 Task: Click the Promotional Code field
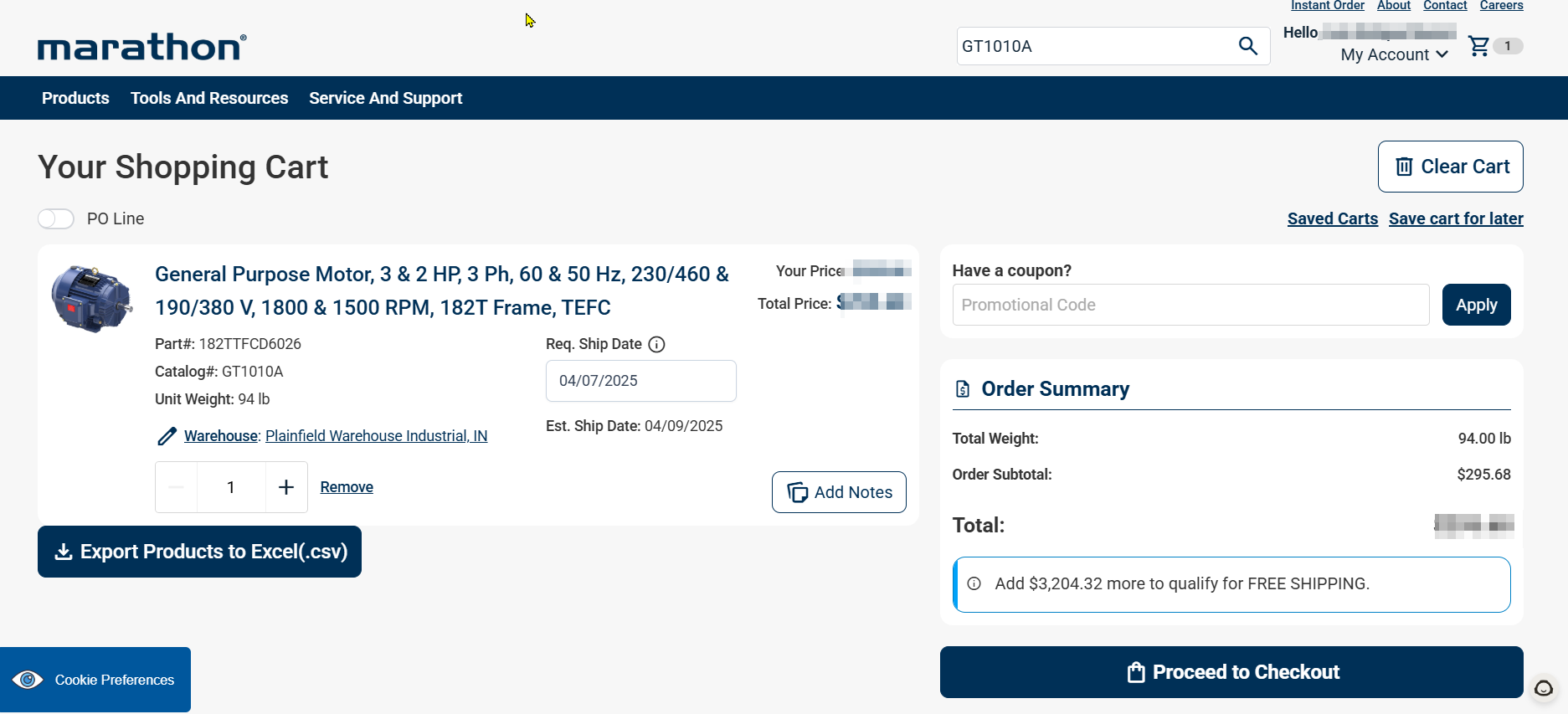point(1190,305)
